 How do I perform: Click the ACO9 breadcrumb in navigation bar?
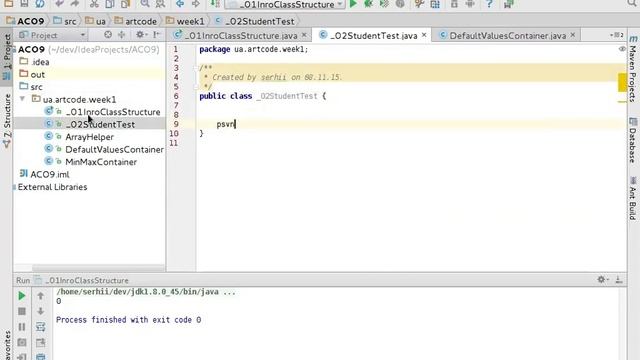click(25, 21)
